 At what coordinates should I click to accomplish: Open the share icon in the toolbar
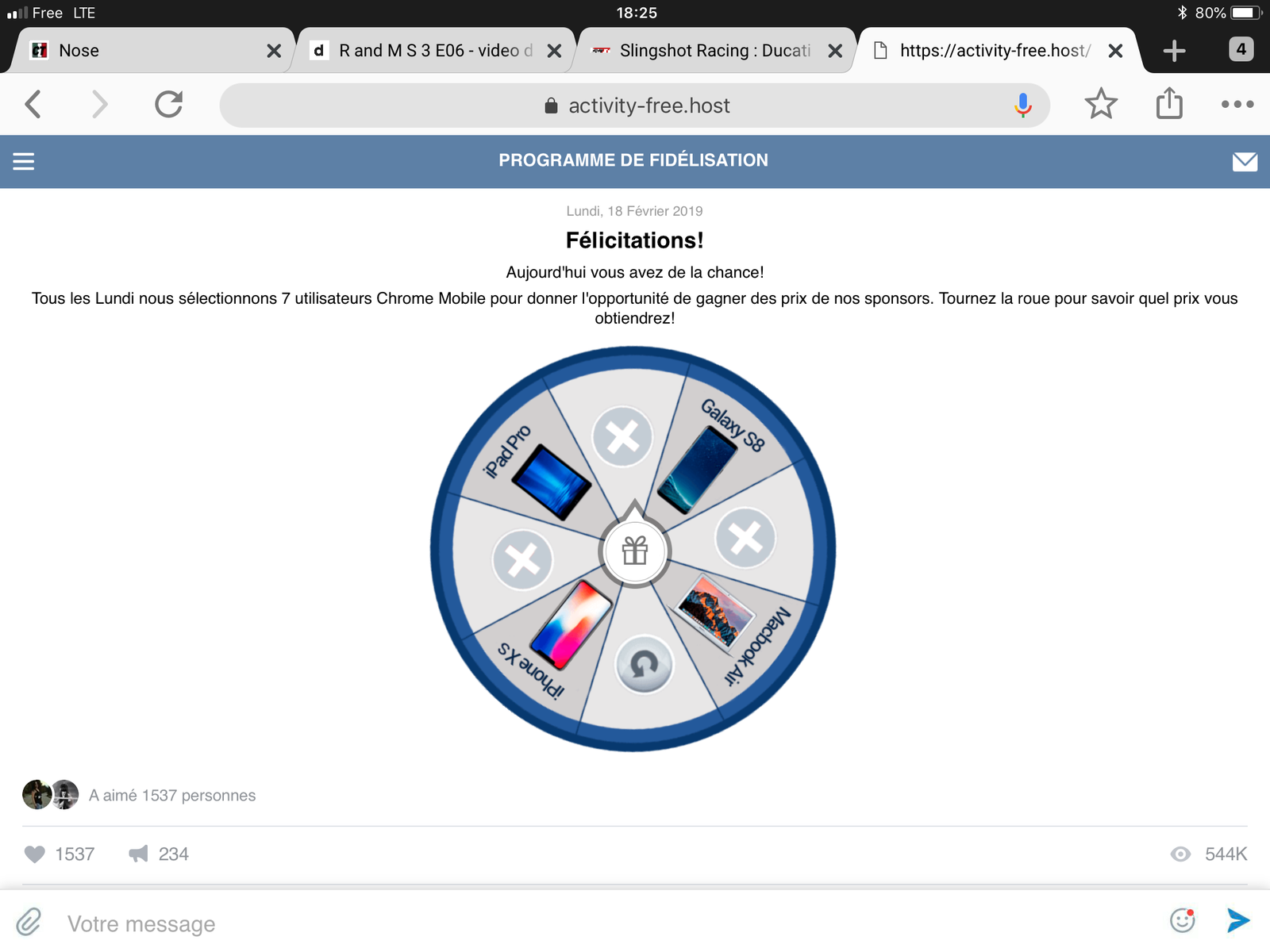pyautogui.click(x=1169, y=104)
